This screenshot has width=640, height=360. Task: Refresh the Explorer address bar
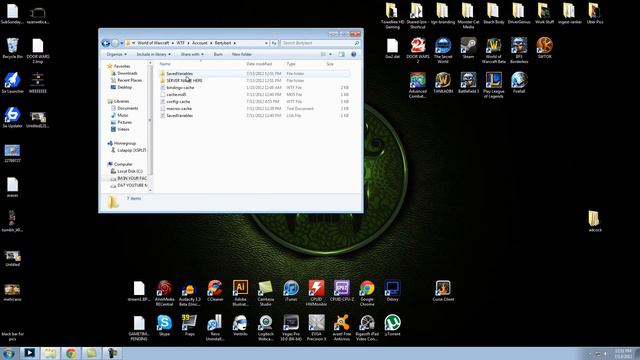coord(274,43)
